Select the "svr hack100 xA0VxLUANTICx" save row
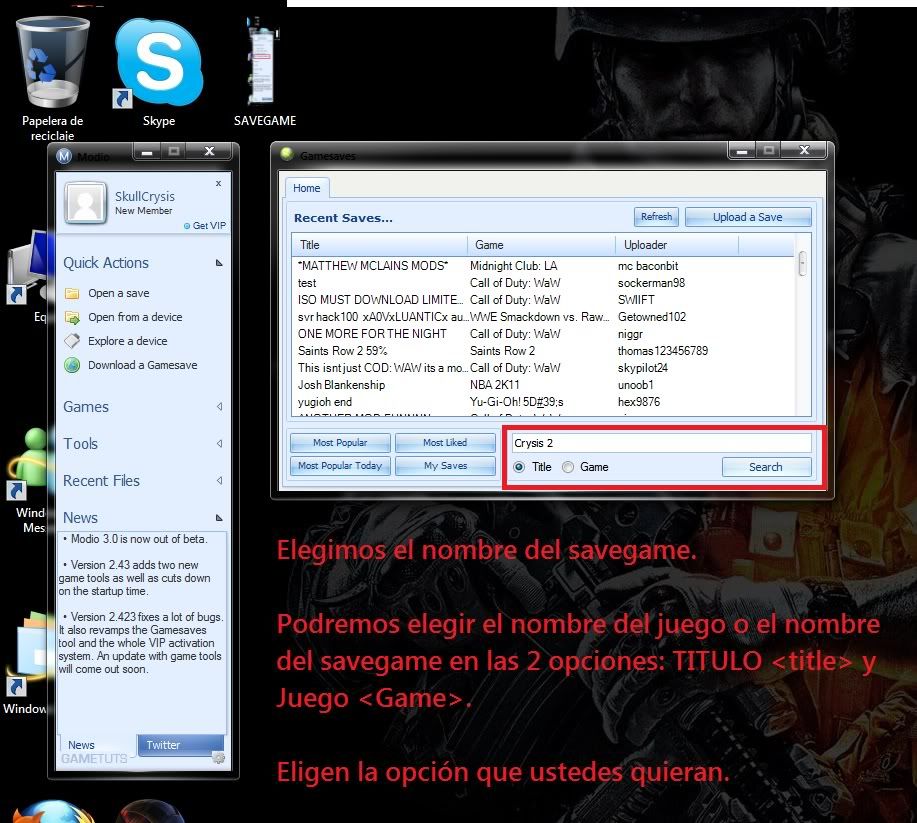Viewport: 917px width, 823px height. tap(544, 317)
